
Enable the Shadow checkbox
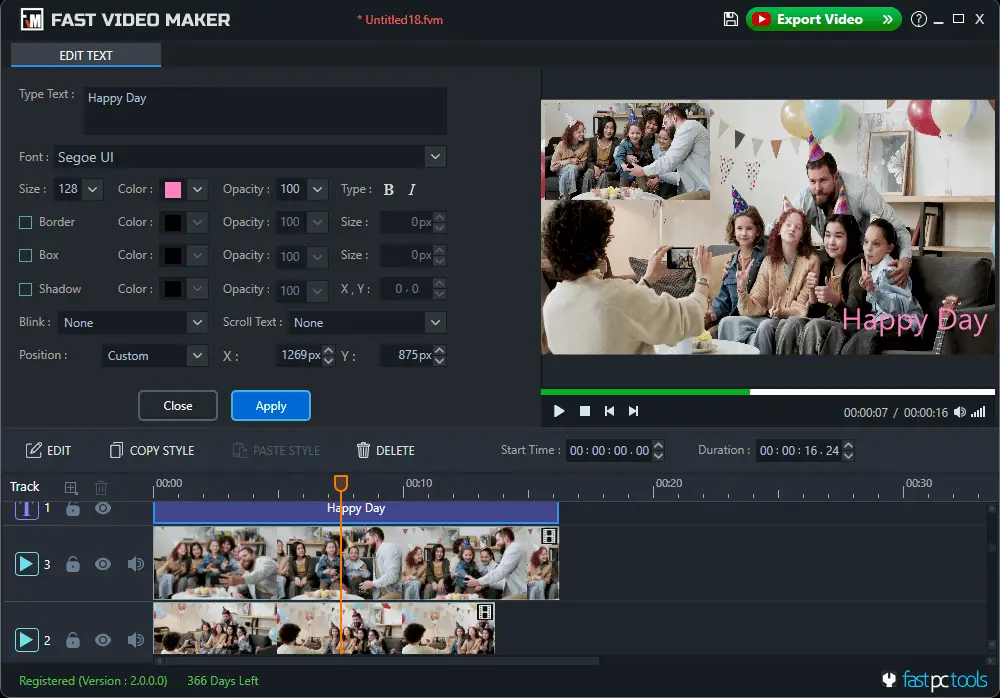26,289
